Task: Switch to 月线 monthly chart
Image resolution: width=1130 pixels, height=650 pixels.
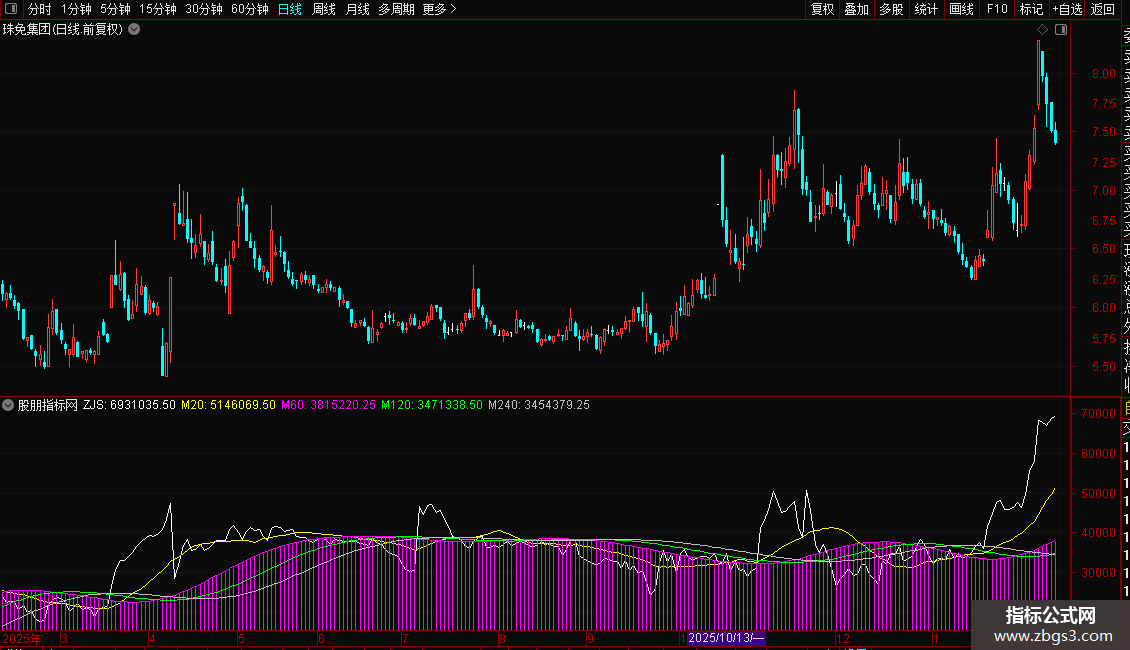Action: (x=357, y=9)
